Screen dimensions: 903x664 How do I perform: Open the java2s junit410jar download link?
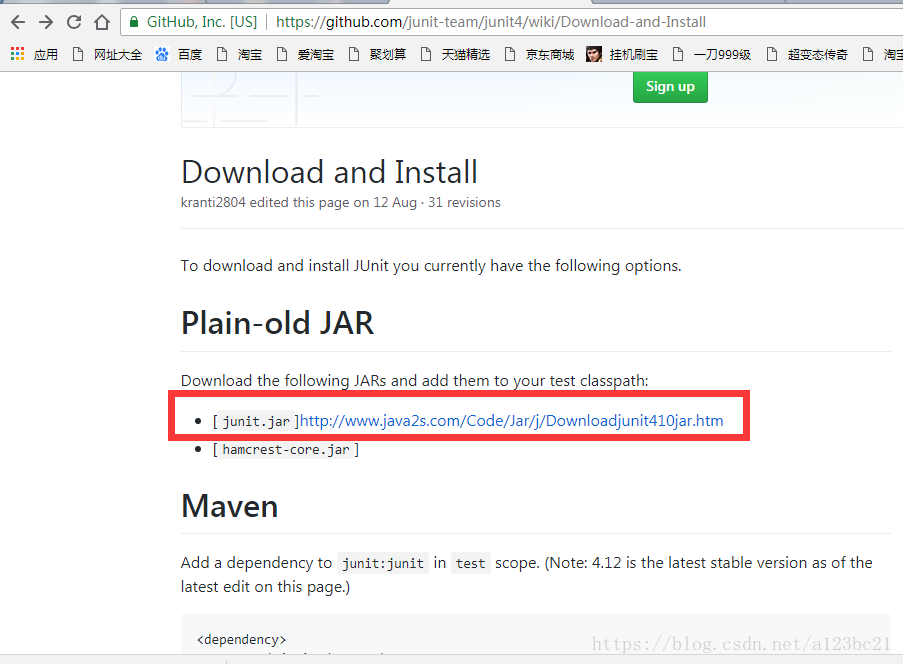point(511,421)
